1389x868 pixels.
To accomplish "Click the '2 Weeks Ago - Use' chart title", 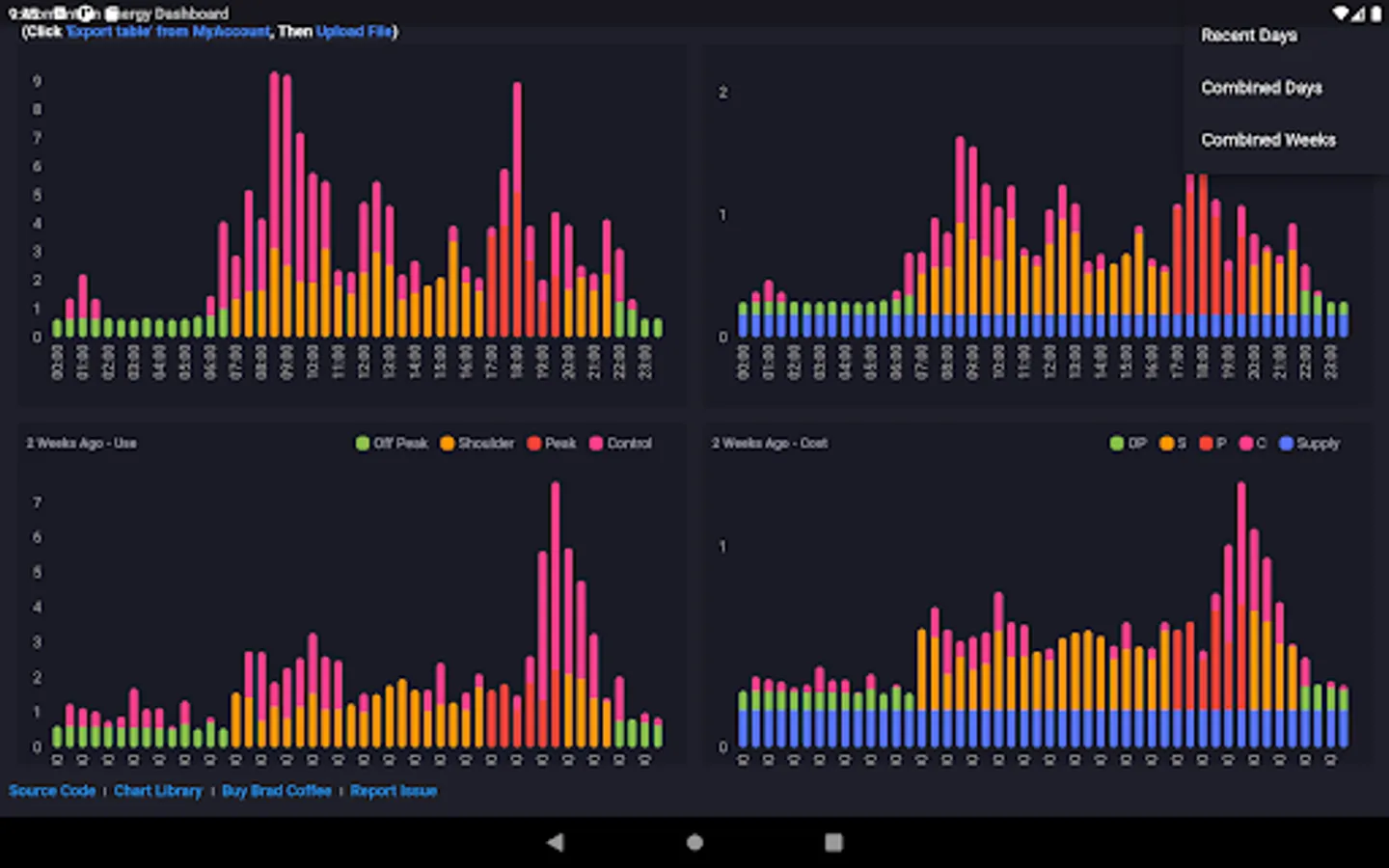I will point(81,444).
